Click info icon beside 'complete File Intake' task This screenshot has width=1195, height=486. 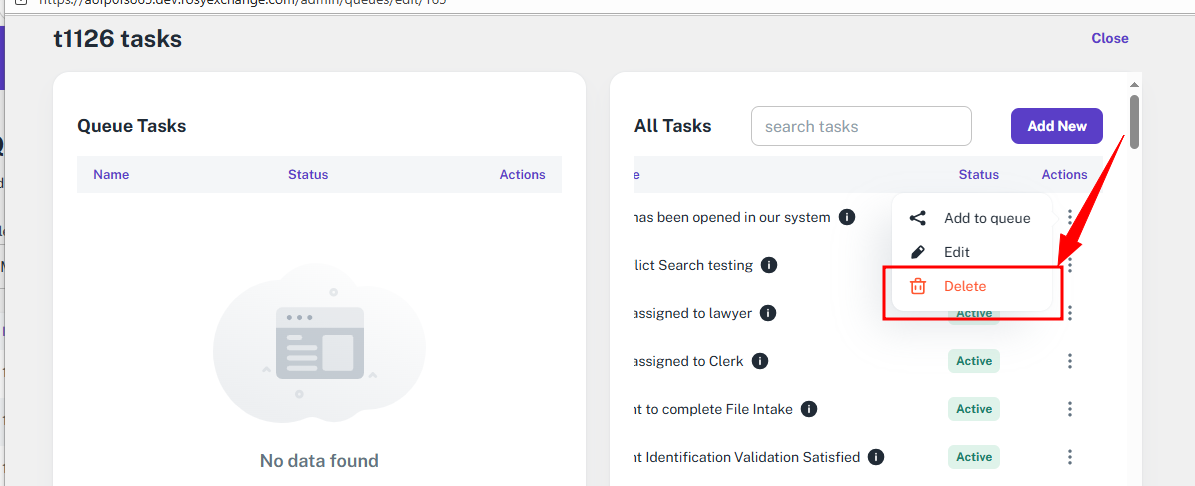809,409
